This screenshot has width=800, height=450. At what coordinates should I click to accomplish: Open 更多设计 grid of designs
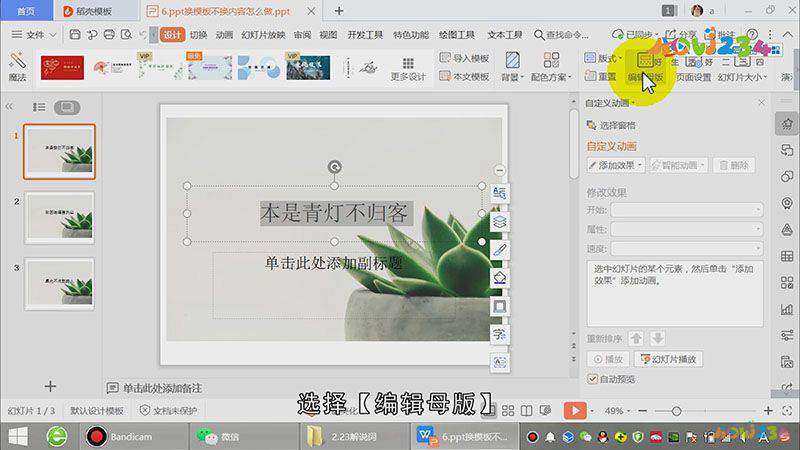tap(408, 68)
